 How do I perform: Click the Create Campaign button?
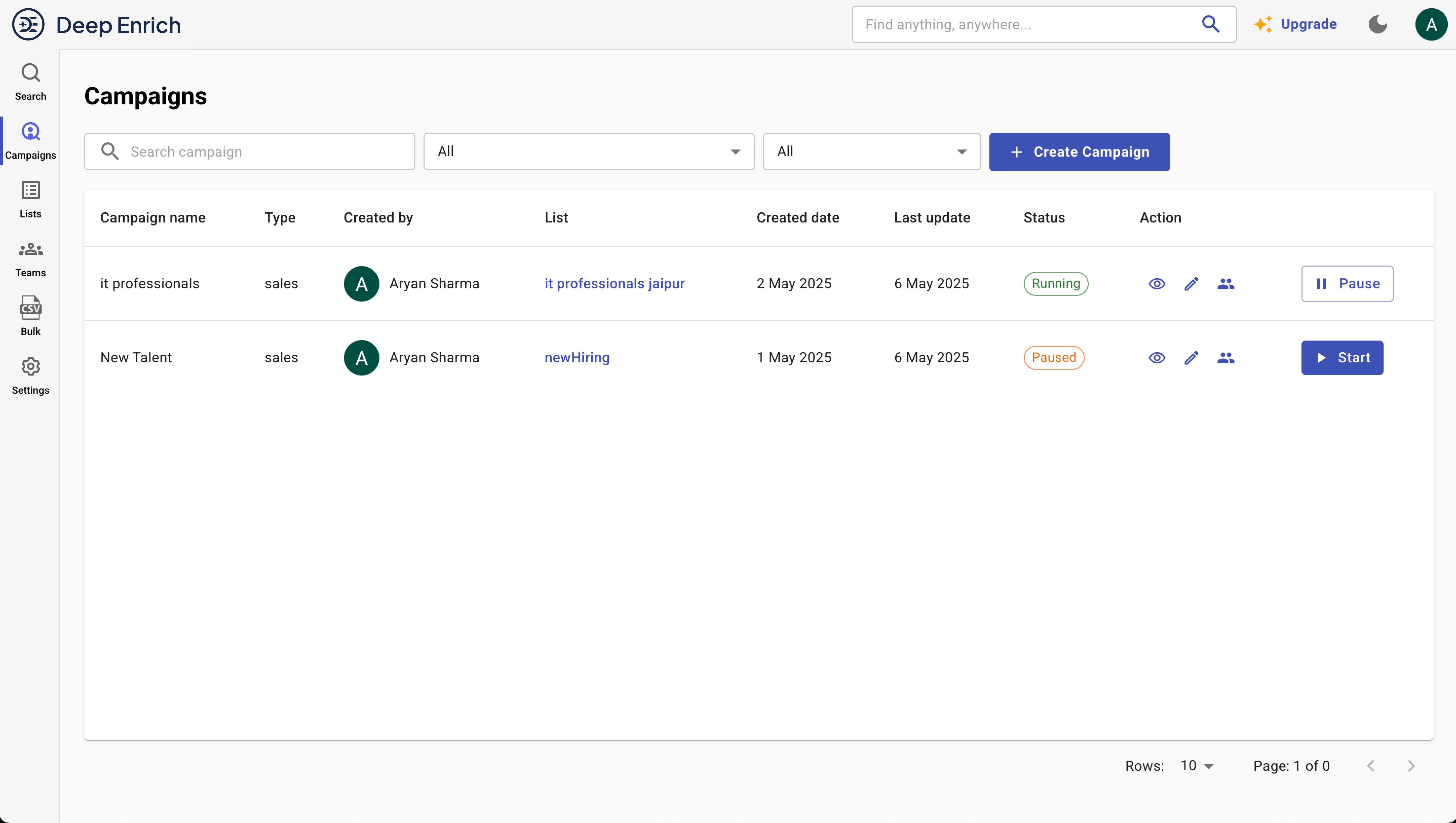(x=1079, y=152)
